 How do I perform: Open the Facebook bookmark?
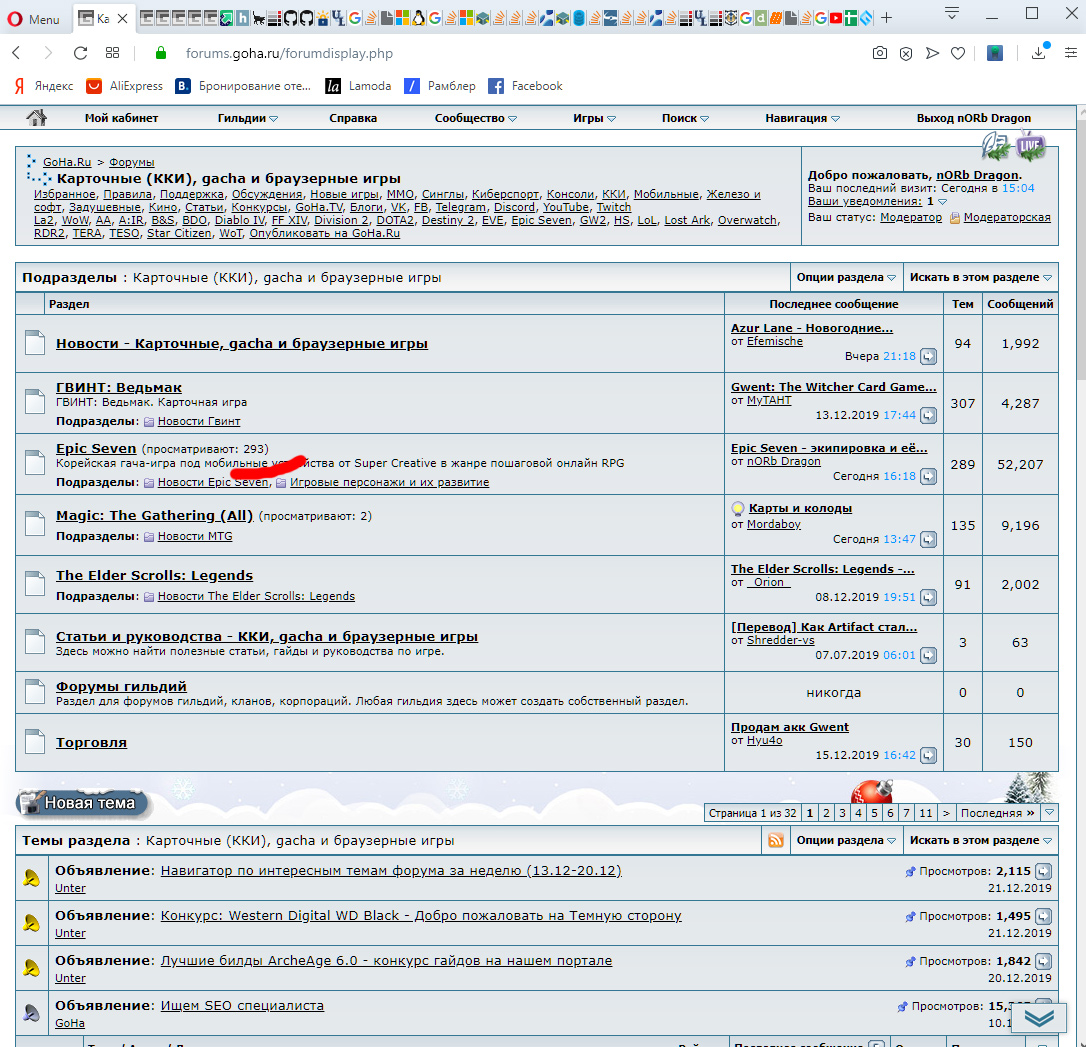click(525, 86)
